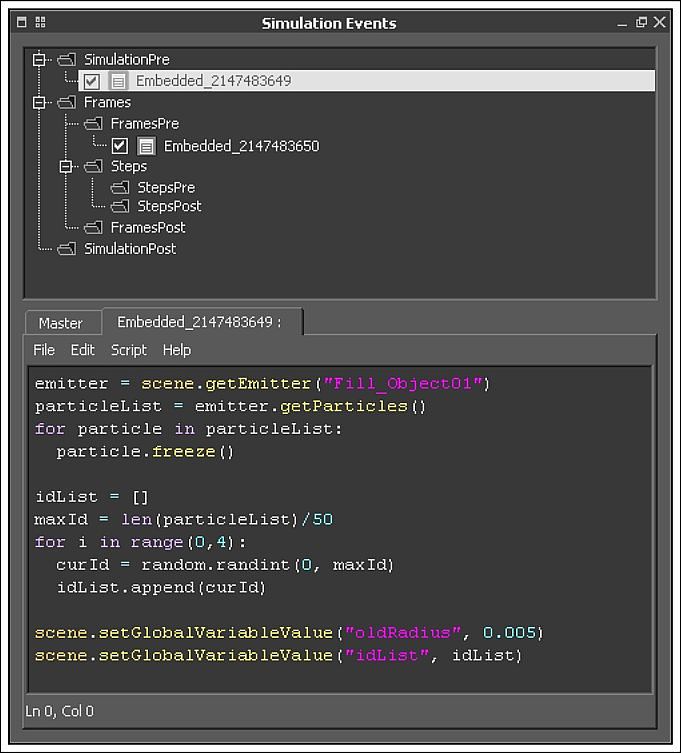
Task: Click the SimulationPost folder icon
Action: click(67, 249)
